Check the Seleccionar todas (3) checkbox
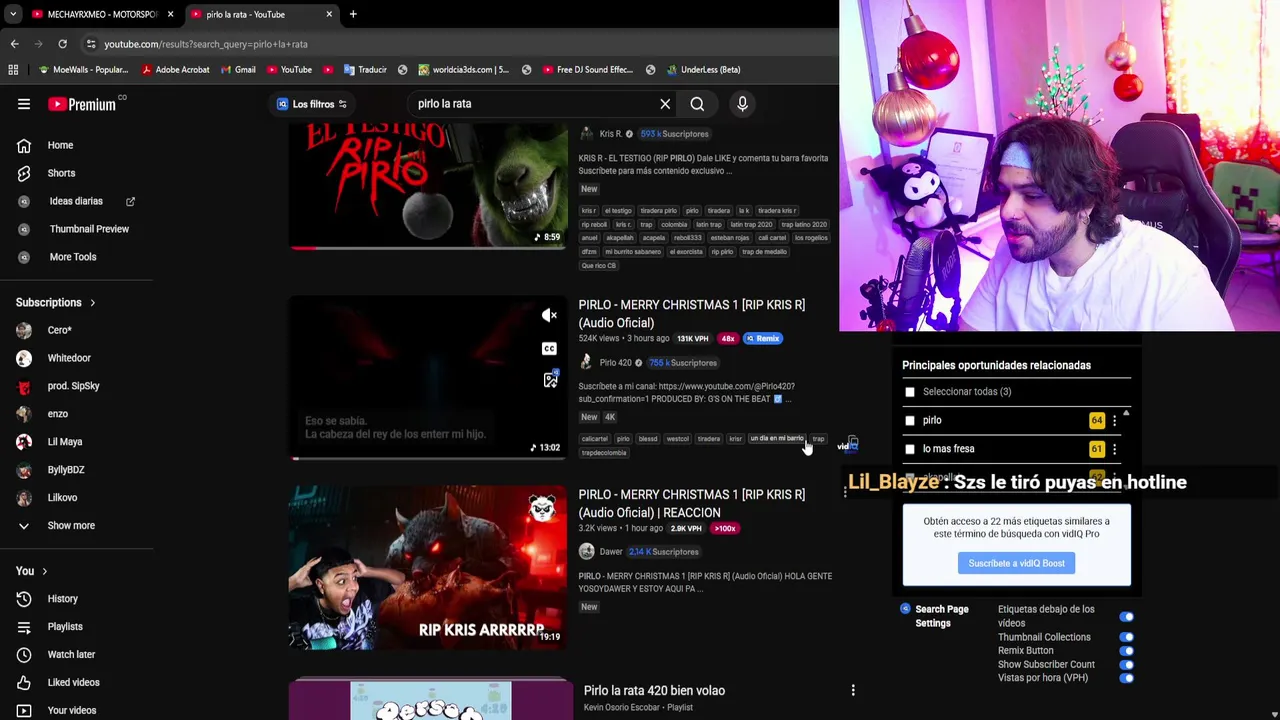Viewport: 1280px width, 720px height. coord(910,392)
